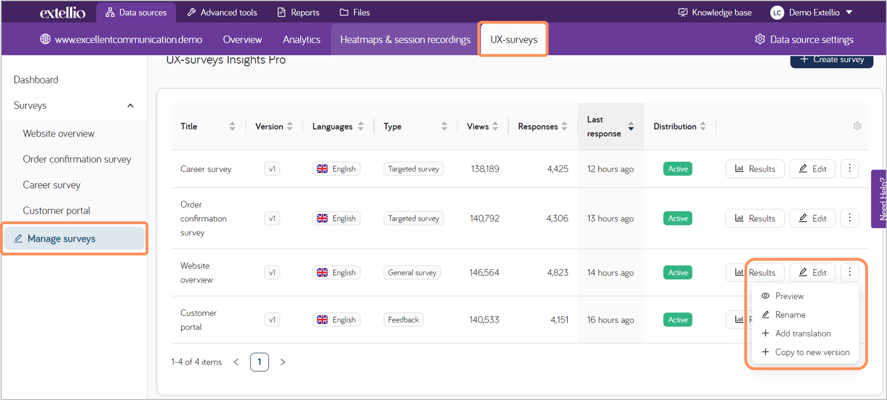887x400 pixels.
Task: Open more options for Order confirmation survey
Action: tap(849, 218)
